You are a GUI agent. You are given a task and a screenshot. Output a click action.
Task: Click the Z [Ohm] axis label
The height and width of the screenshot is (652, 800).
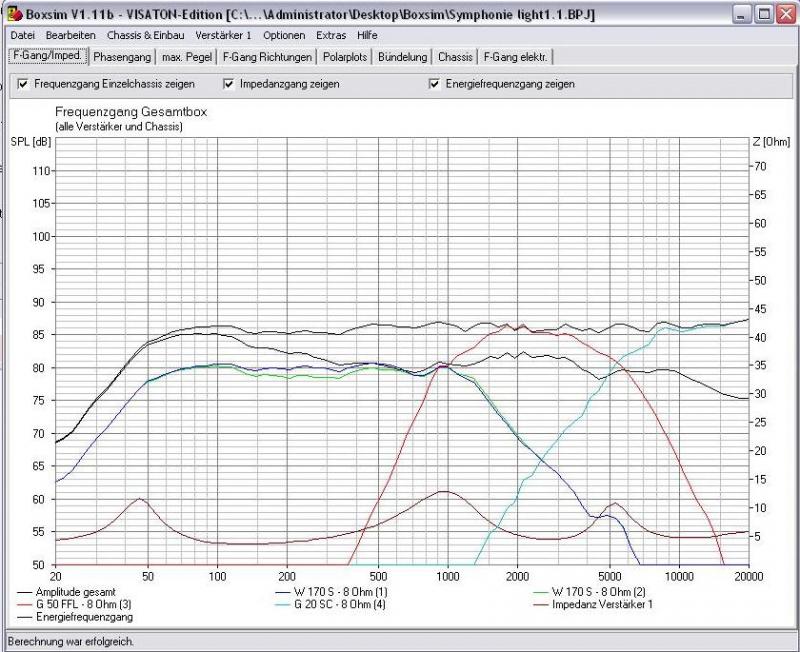pos(771,141)
